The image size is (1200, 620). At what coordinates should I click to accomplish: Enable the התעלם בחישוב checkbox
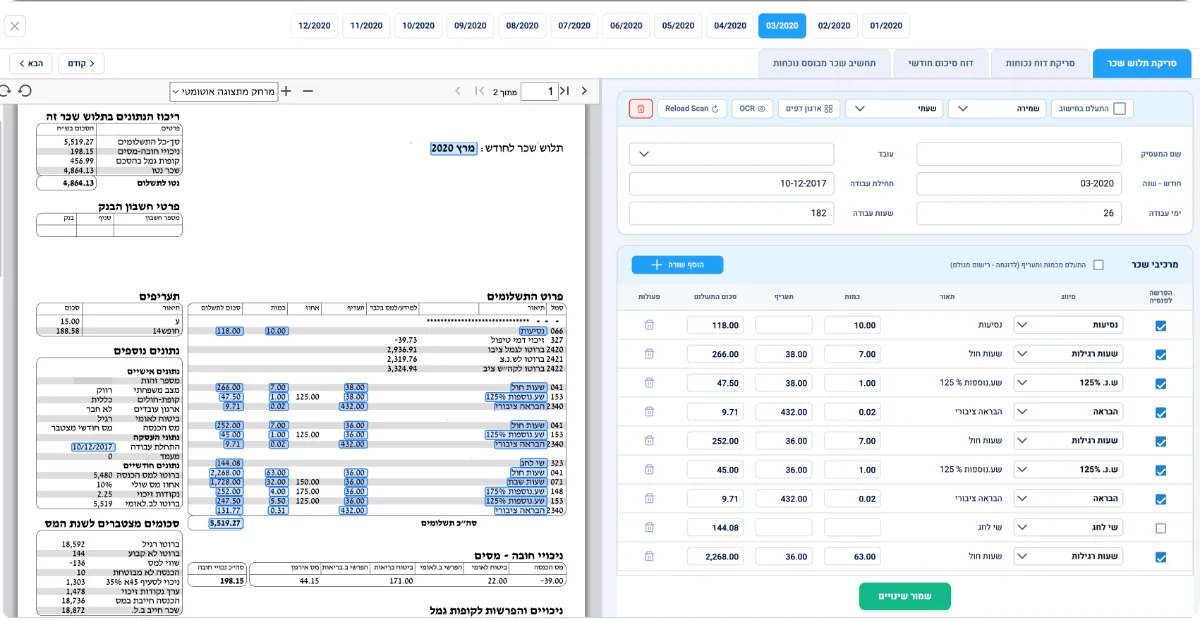[x=1119, y=108]
